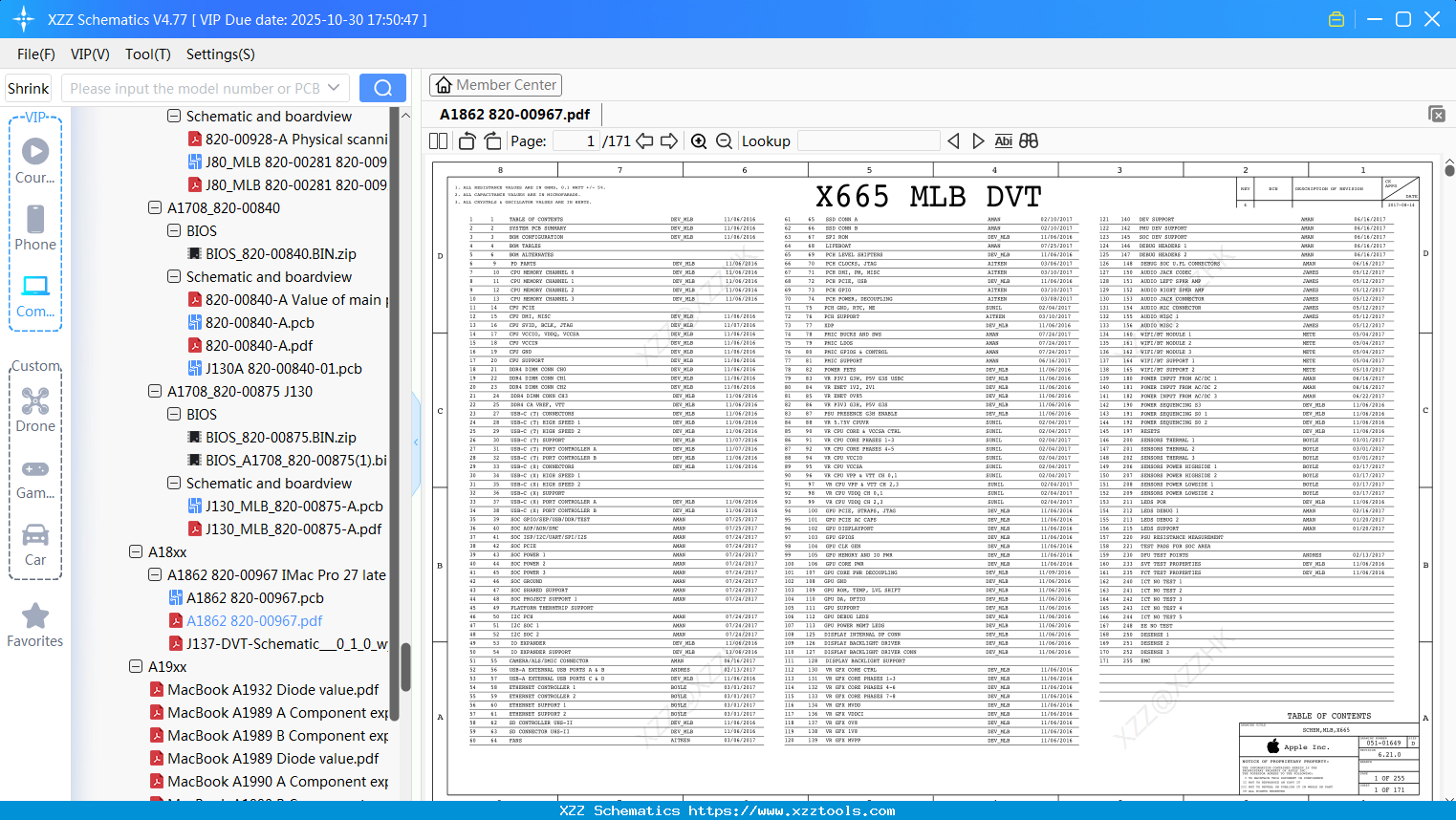The width and height of the screenshot is (1456, 820).
Task: Click chip icon of BIOS_820-00840.BIN.zip
Action: (x=194, y=254)
